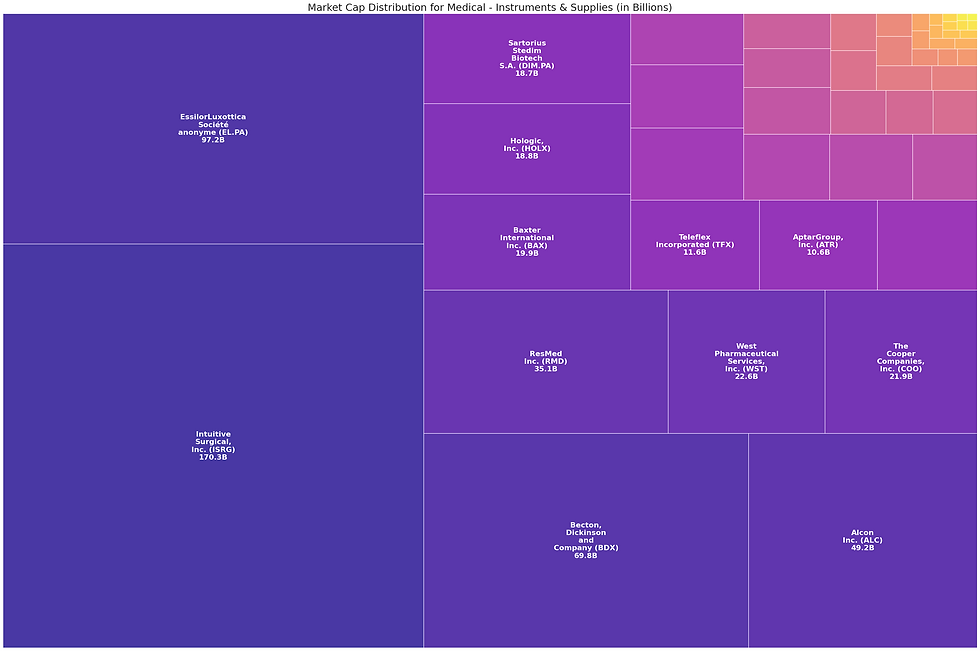
Task: Select the Teleflex Incorporated (TFX) 11.6B tile
Action: [695, 245]
